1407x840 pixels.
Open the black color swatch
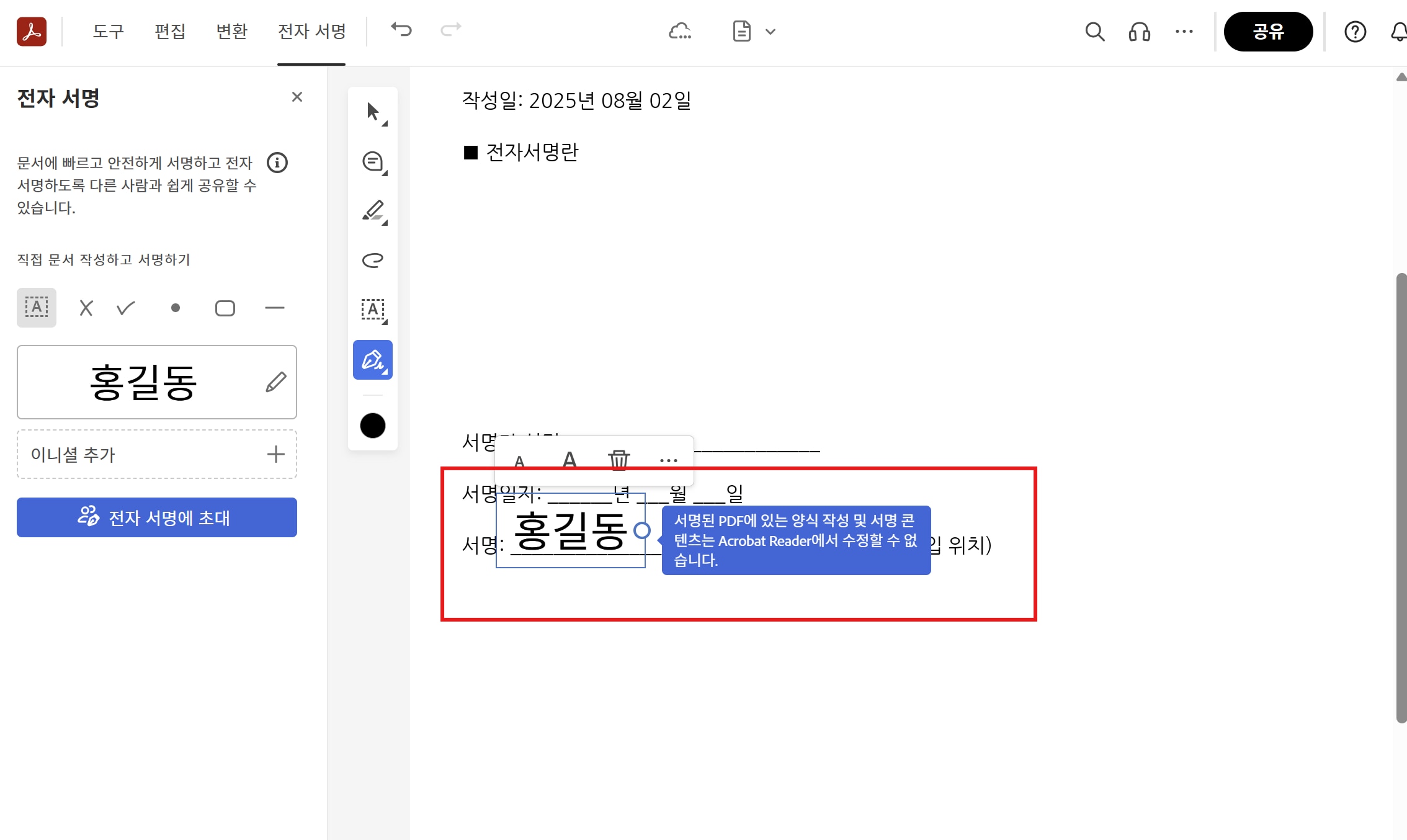click(x=373, y=426)
